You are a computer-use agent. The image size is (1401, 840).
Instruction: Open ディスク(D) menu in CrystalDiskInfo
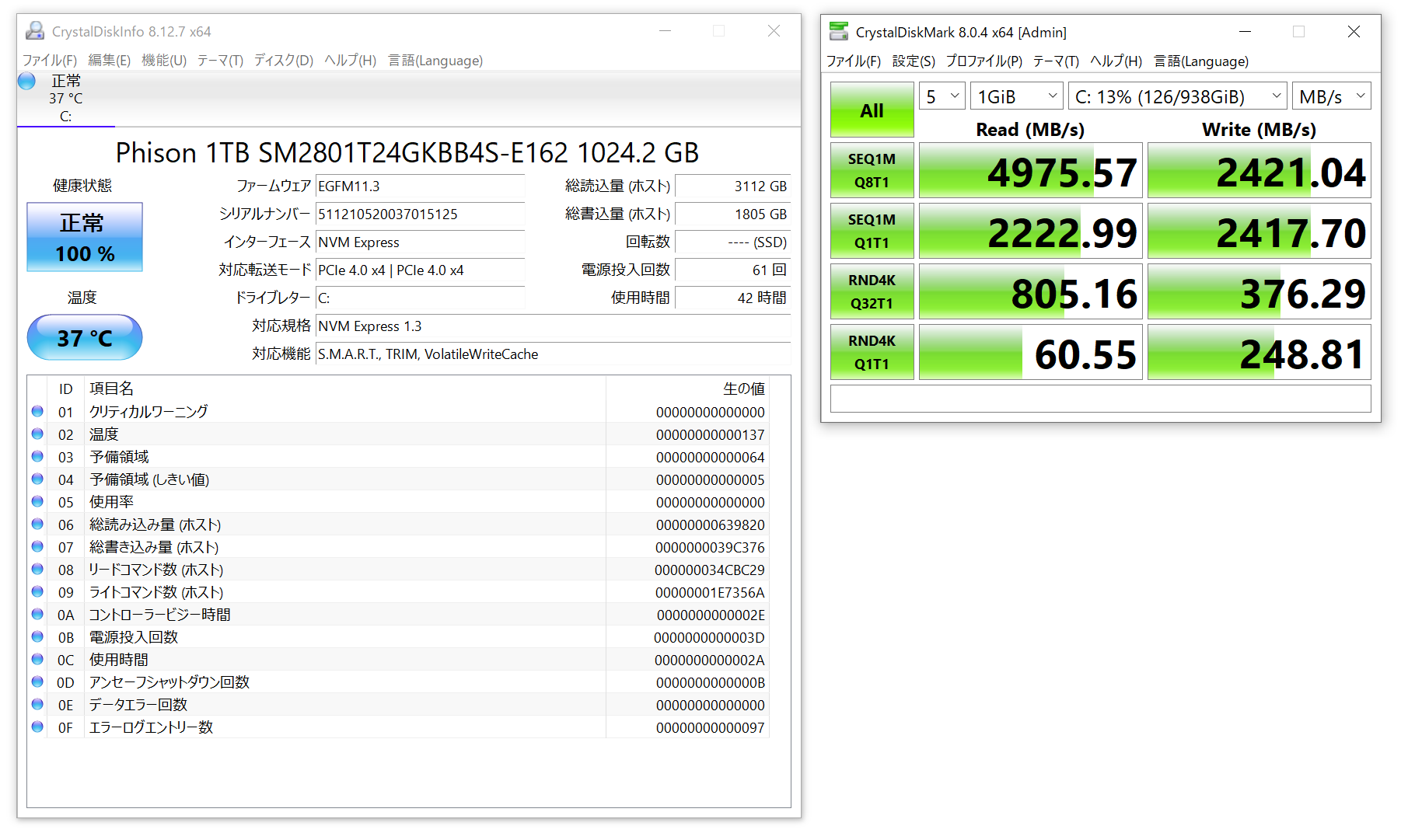(284, 61)
